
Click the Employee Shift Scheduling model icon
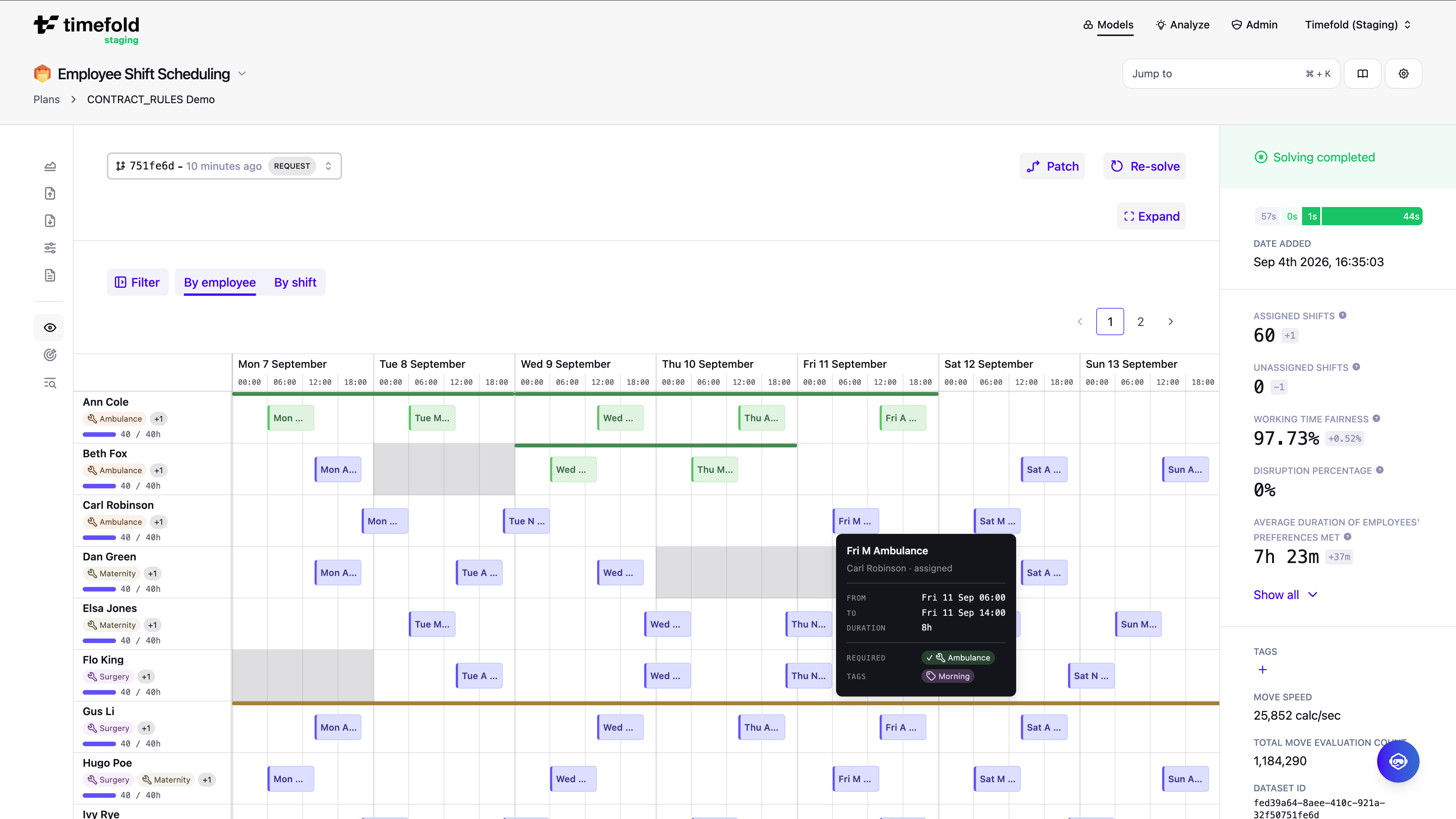[42, 74]
